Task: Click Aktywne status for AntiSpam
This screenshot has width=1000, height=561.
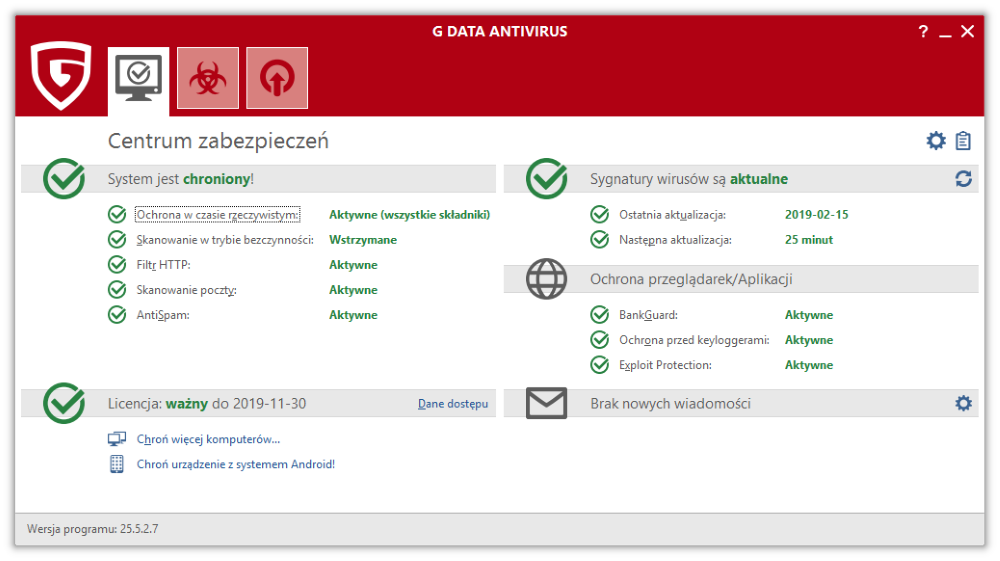Action: [x=353, y=315]
